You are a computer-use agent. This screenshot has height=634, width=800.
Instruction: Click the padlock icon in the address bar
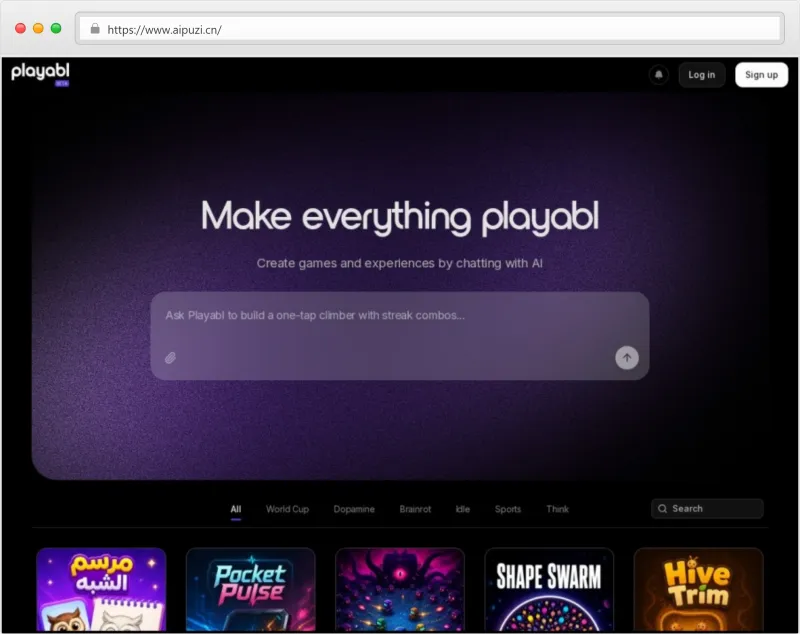tap(95, 29)
